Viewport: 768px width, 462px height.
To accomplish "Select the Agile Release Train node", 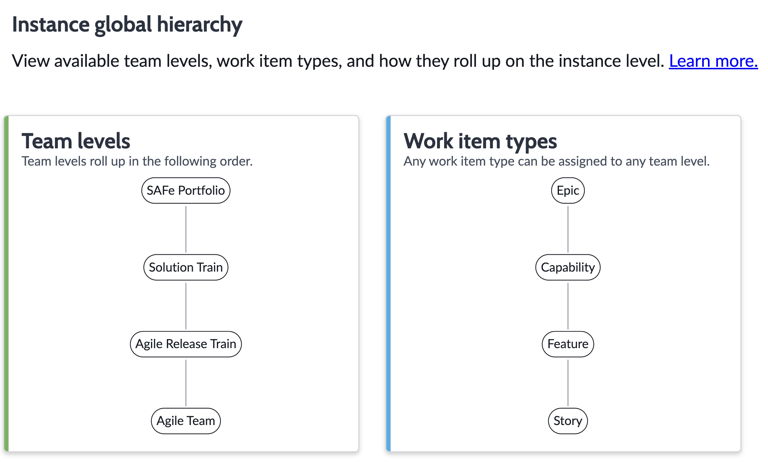I will tap(186, 344).
